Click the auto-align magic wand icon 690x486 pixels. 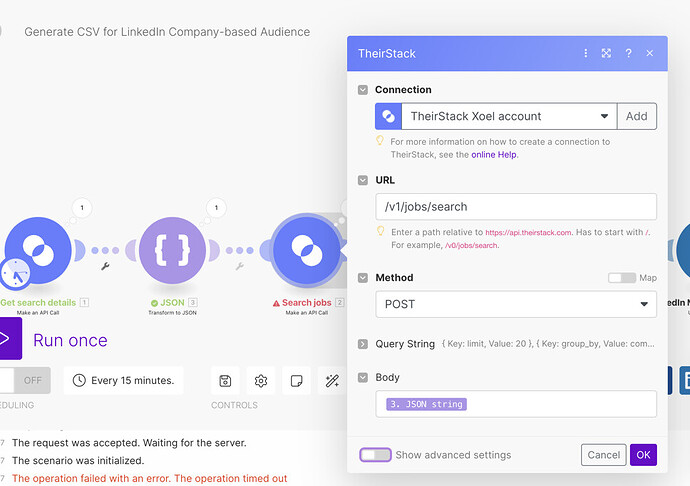click(x=332, y=381)
